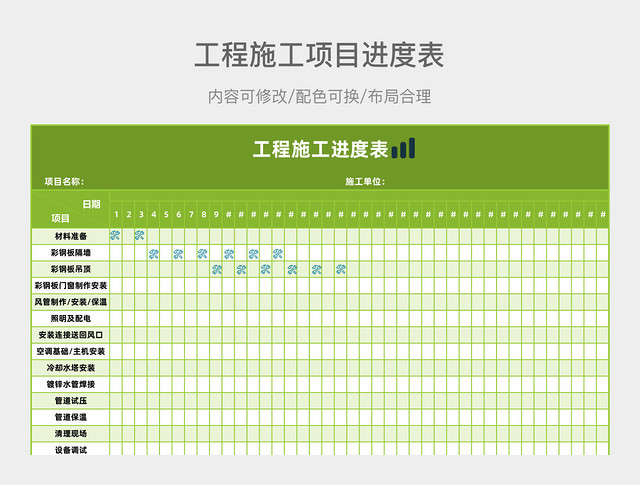
Task: Select the 管道试压 row label
Action: [71, 400]
